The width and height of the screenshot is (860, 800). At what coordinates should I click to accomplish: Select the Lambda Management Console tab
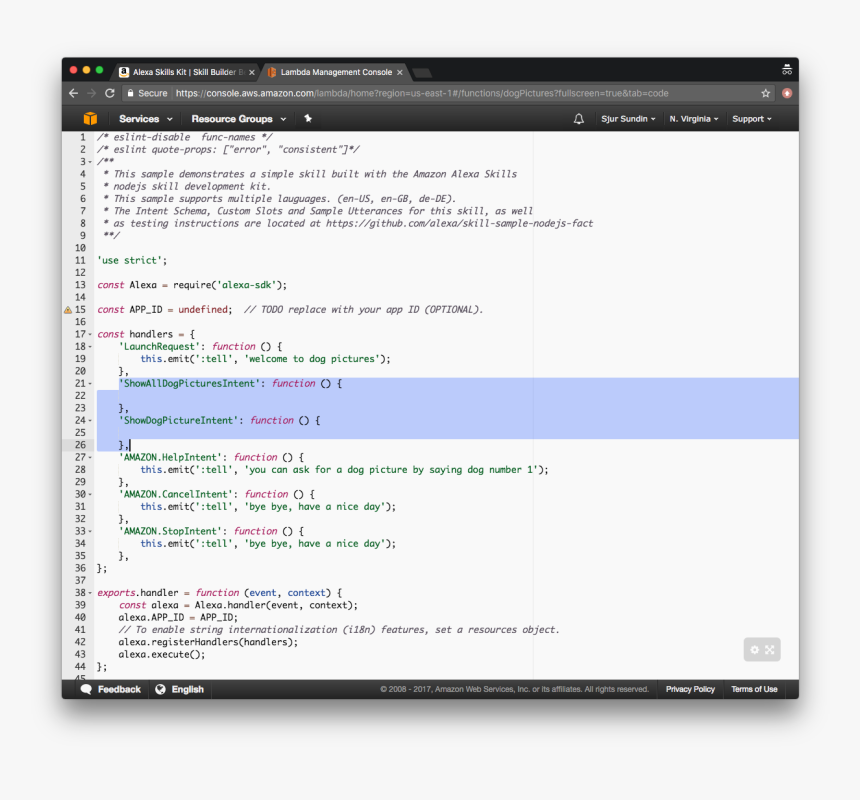tap(336, 72)
